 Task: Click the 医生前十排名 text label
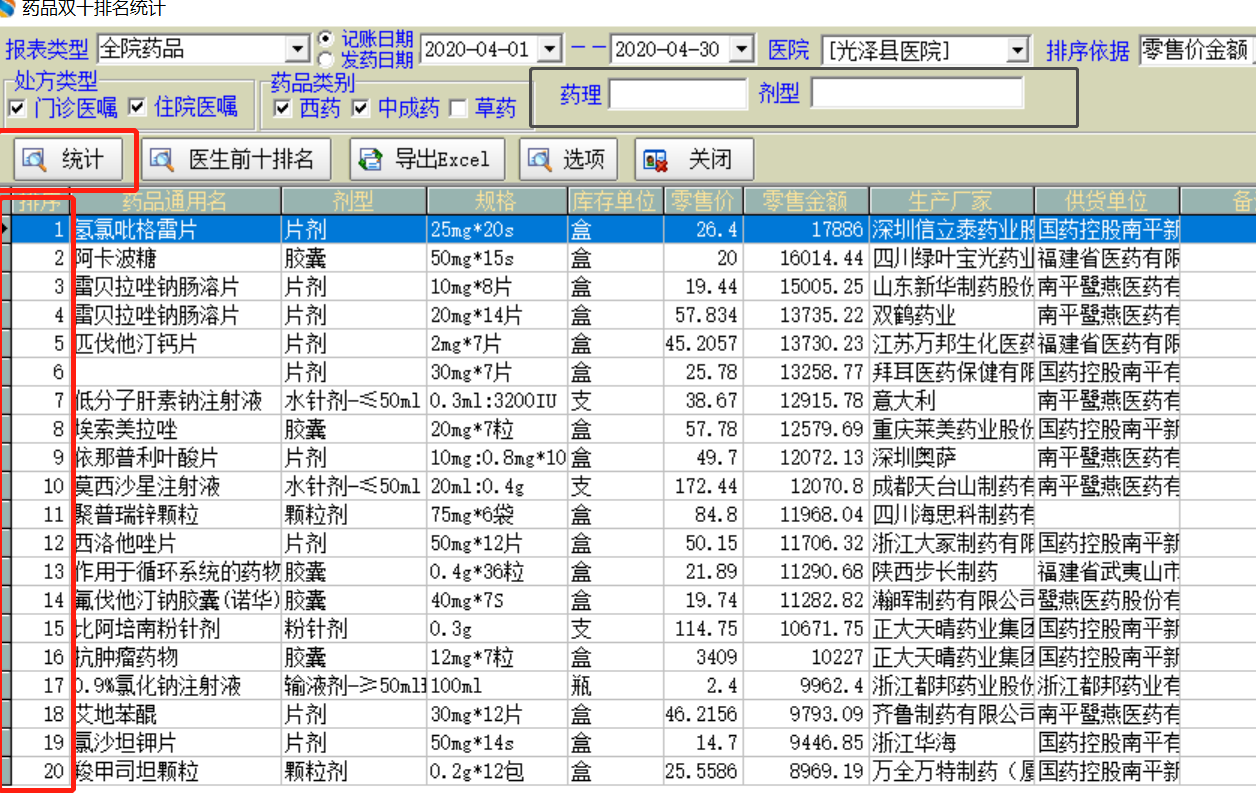(251, 160)
